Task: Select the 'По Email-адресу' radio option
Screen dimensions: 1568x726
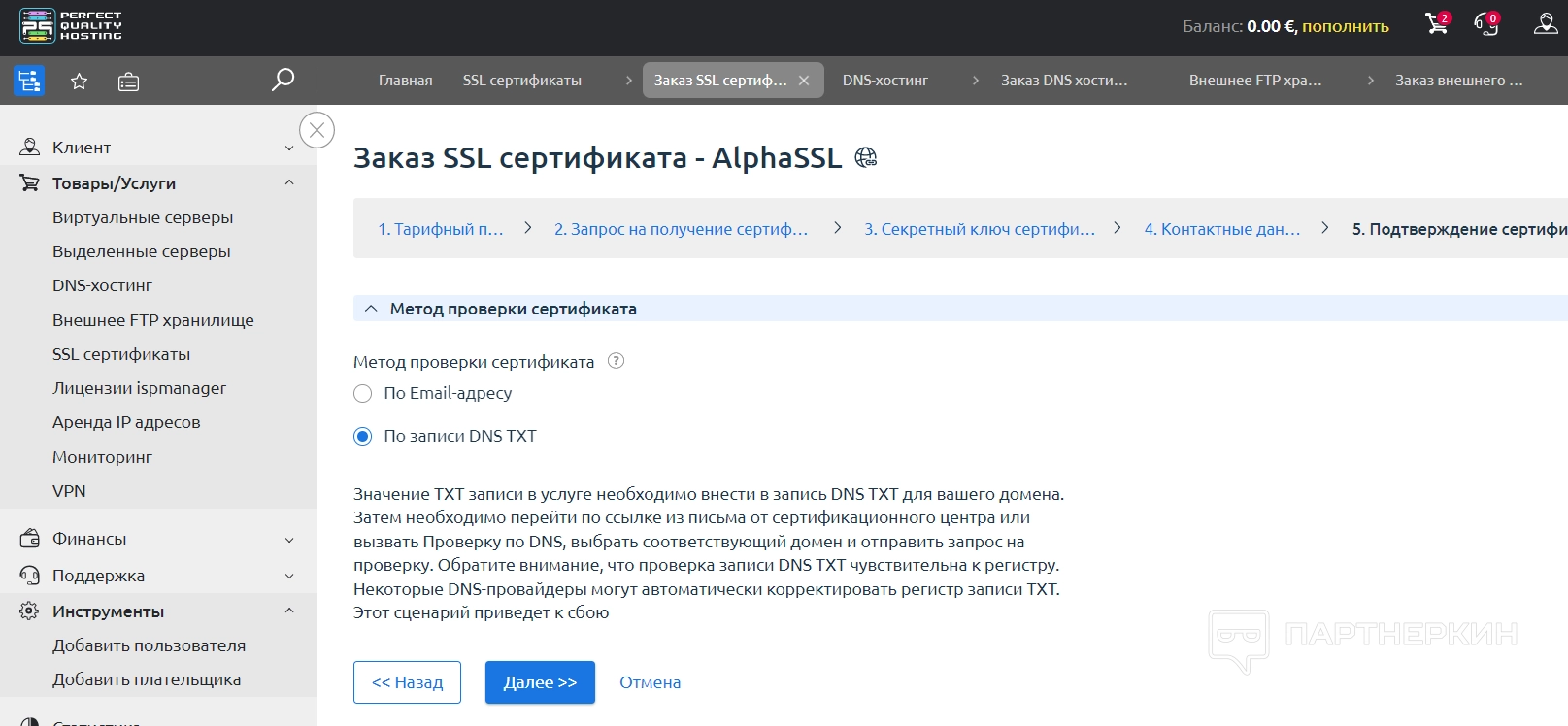Action: [363, 393]
